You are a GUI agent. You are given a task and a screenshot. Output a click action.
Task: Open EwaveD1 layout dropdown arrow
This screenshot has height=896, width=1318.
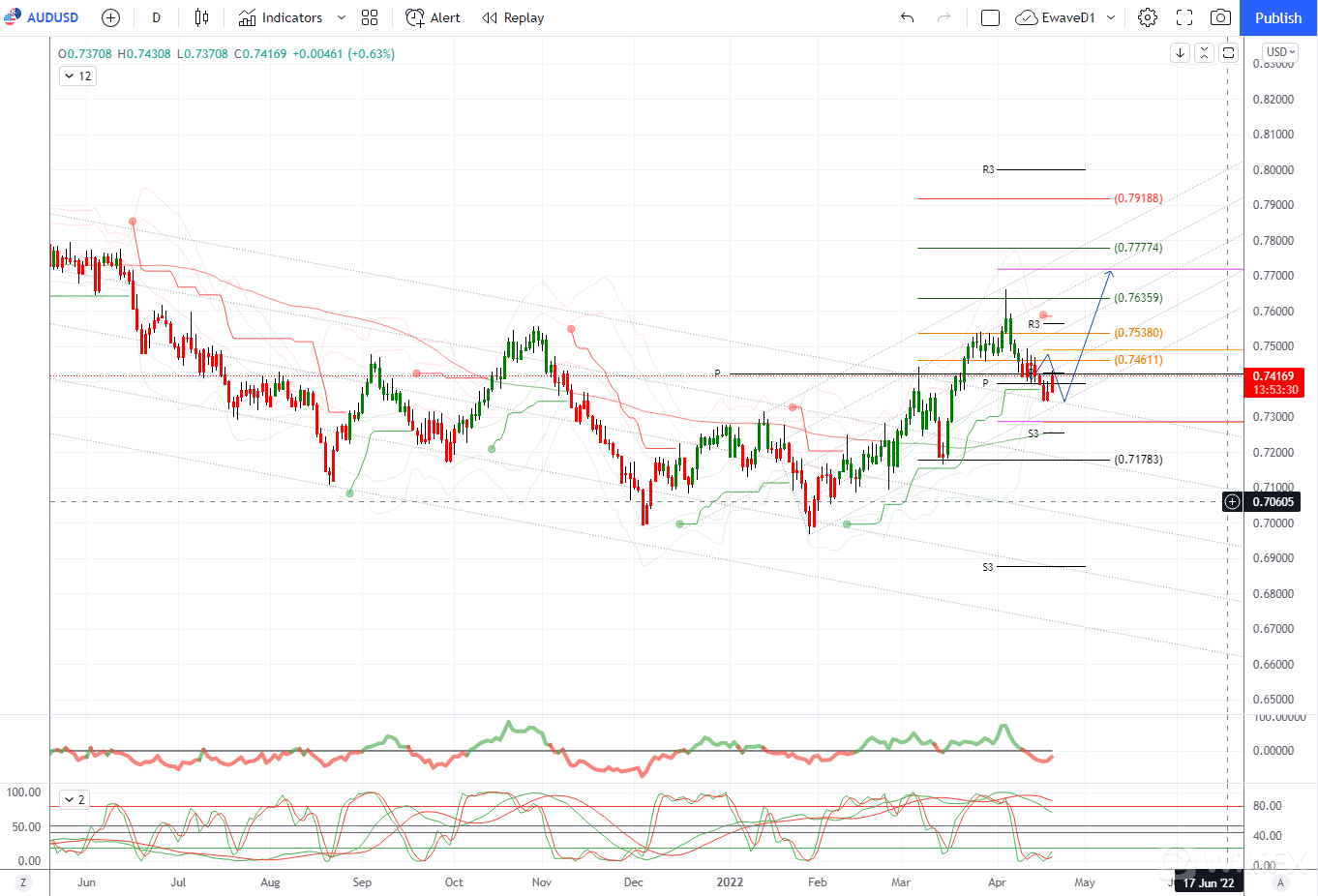1111,17
